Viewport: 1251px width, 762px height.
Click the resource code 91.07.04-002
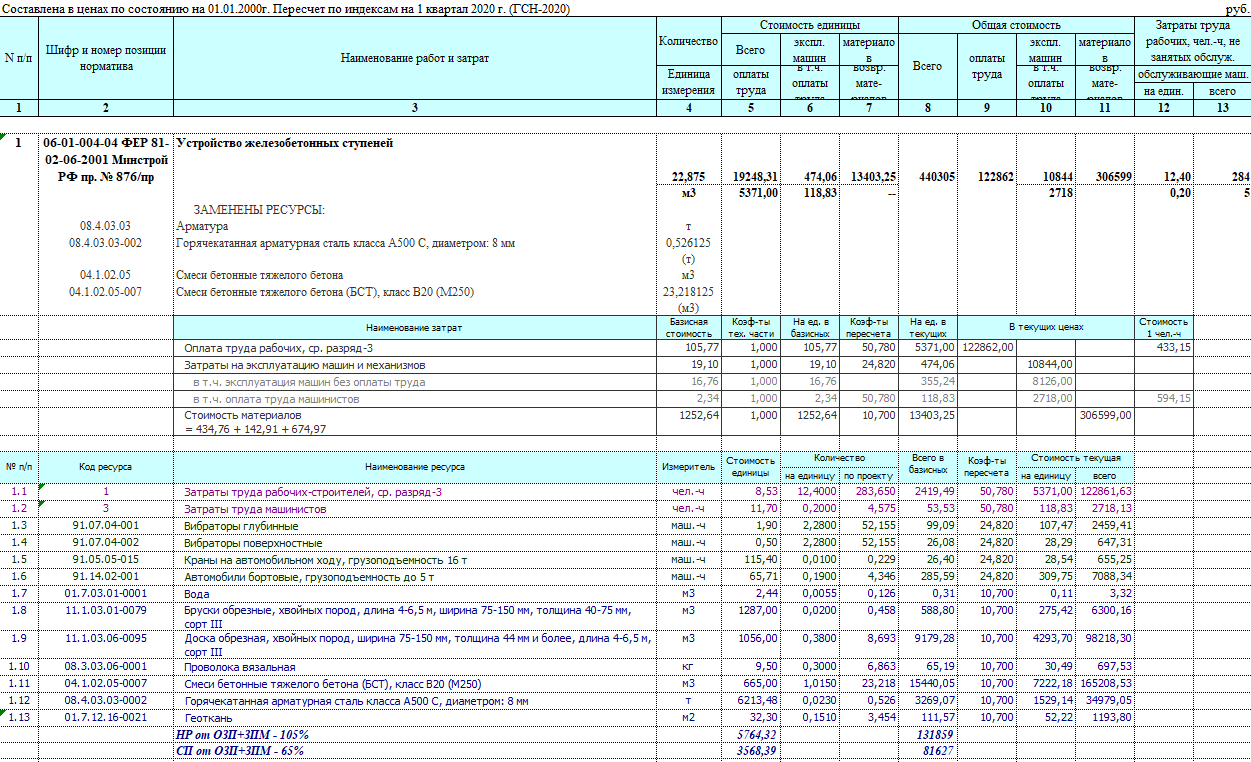tap(106, 542)
